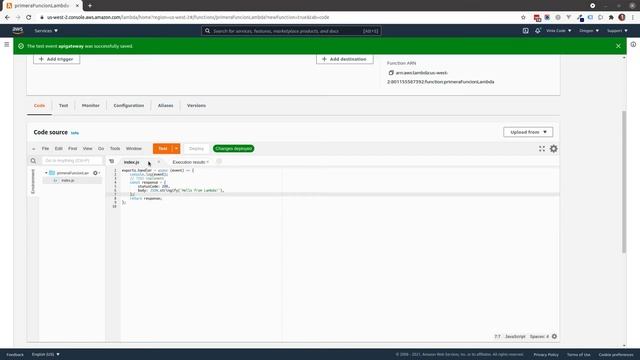Collapse the primeraFuncionLambda folder tree
The height and width of the screenshot is (360, 640).
click(46, 173)
